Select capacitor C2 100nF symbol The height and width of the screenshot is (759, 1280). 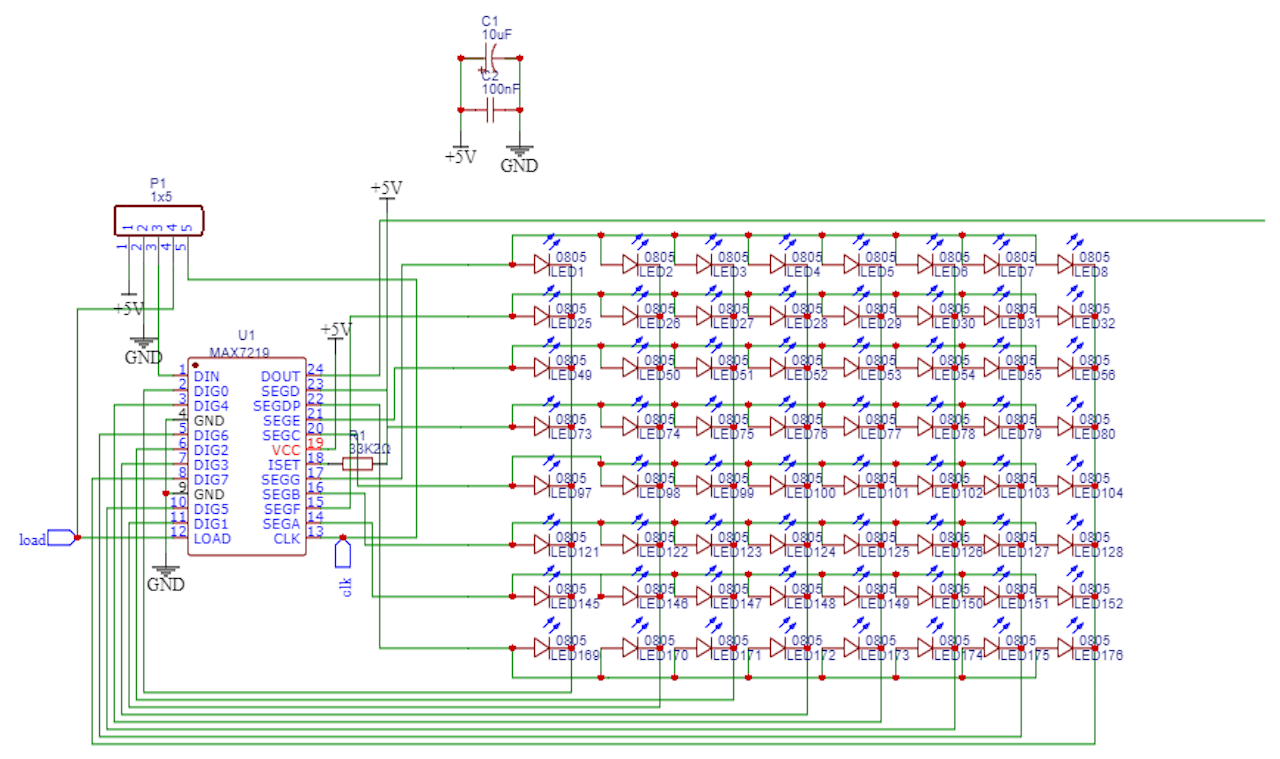point(490,110)
